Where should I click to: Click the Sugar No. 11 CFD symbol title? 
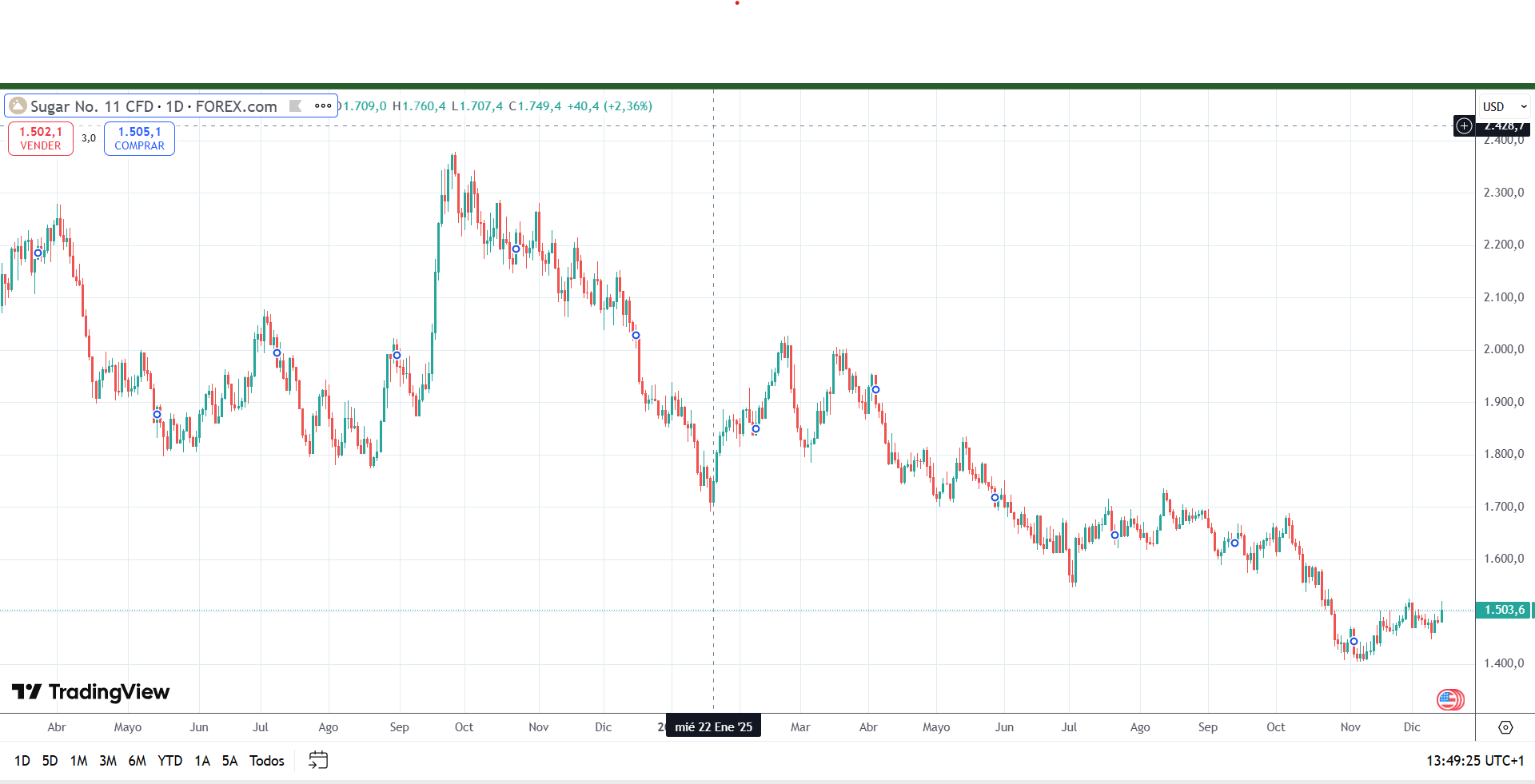(x=153, y=106)
